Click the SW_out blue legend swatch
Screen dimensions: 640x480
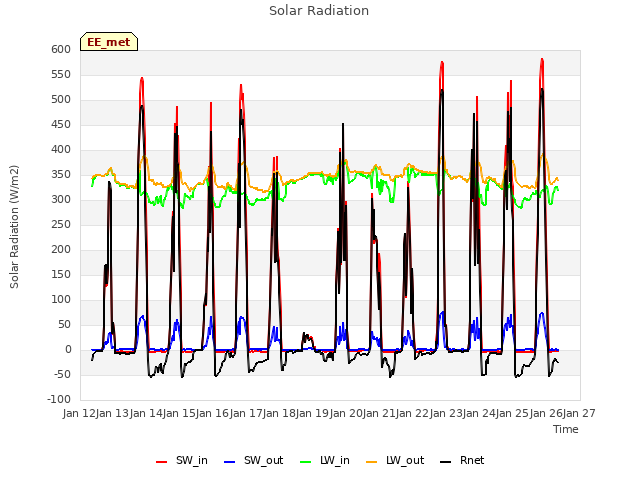(x=230, y=462)
